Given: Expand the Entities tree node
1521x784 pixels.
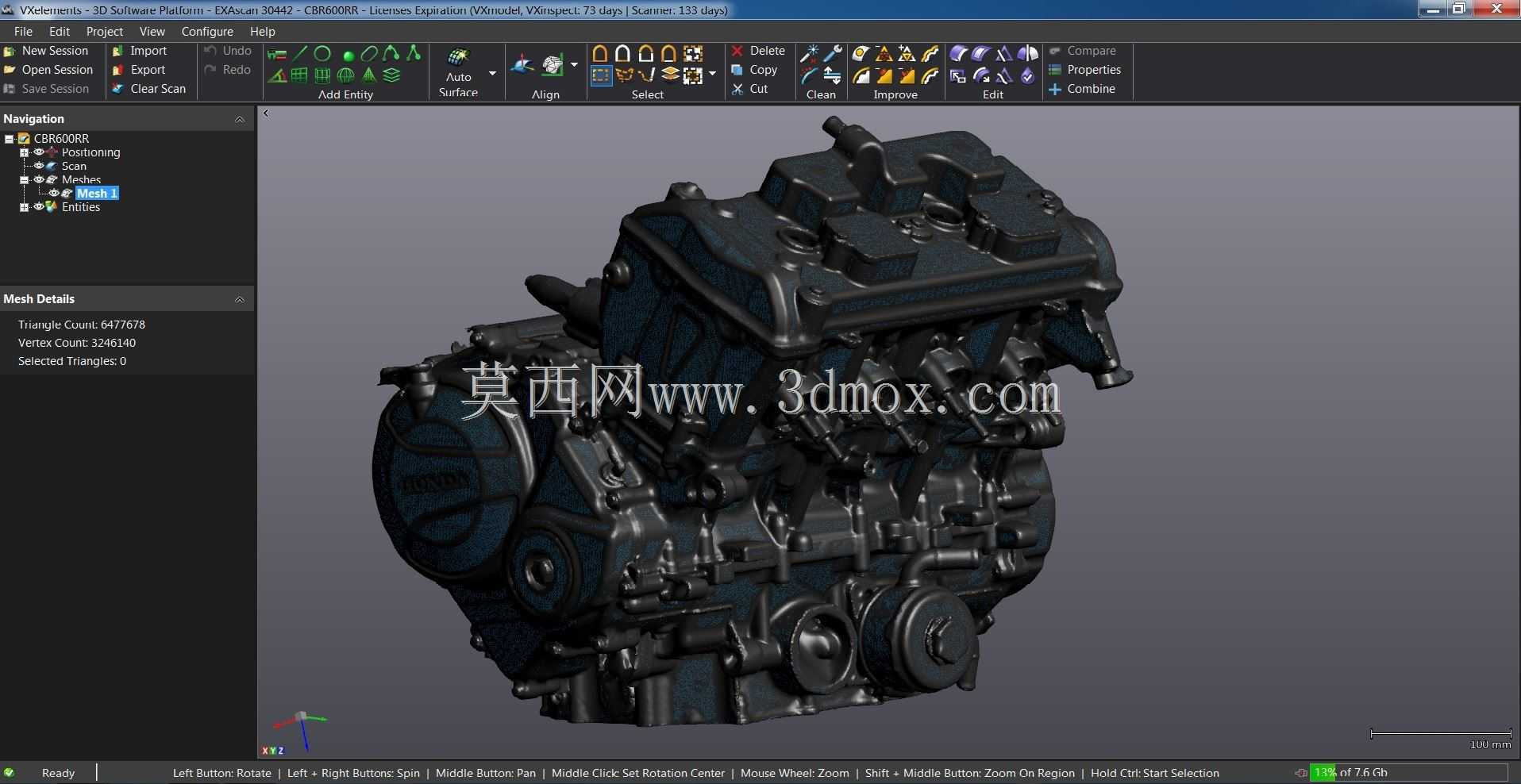Looking at the screenshot, I should click(x=24, y=207).
